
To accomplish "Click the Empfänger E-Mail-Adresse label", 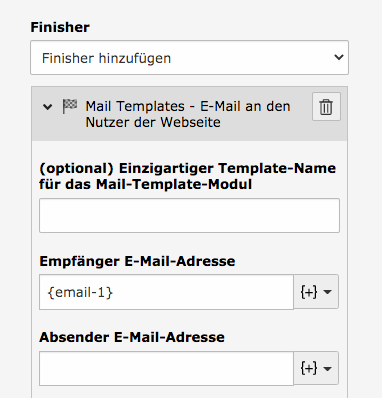I will click(x=137, y=261).
